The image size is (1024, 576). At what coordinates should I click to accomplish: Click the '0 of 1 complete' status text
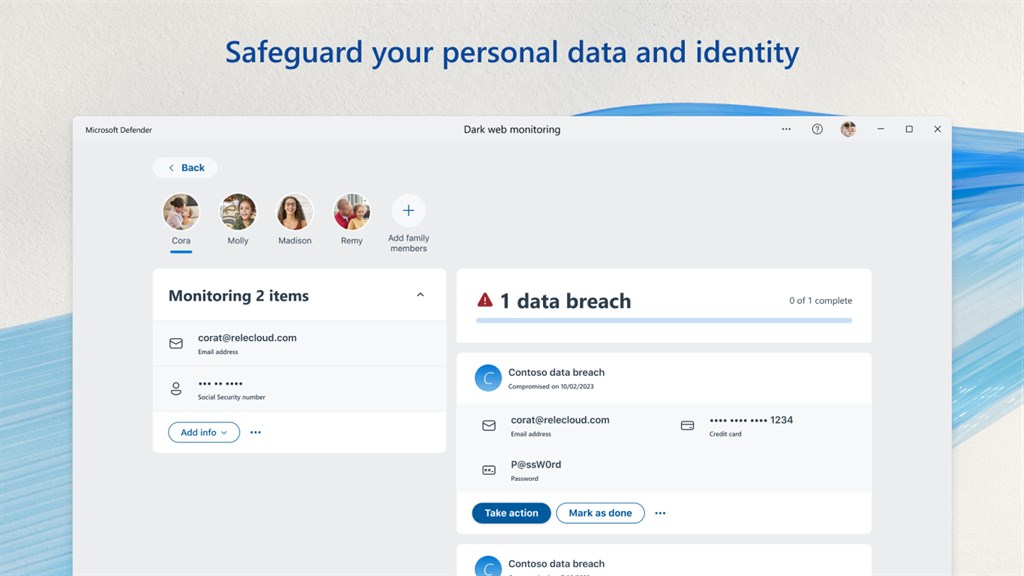point(820,300)
